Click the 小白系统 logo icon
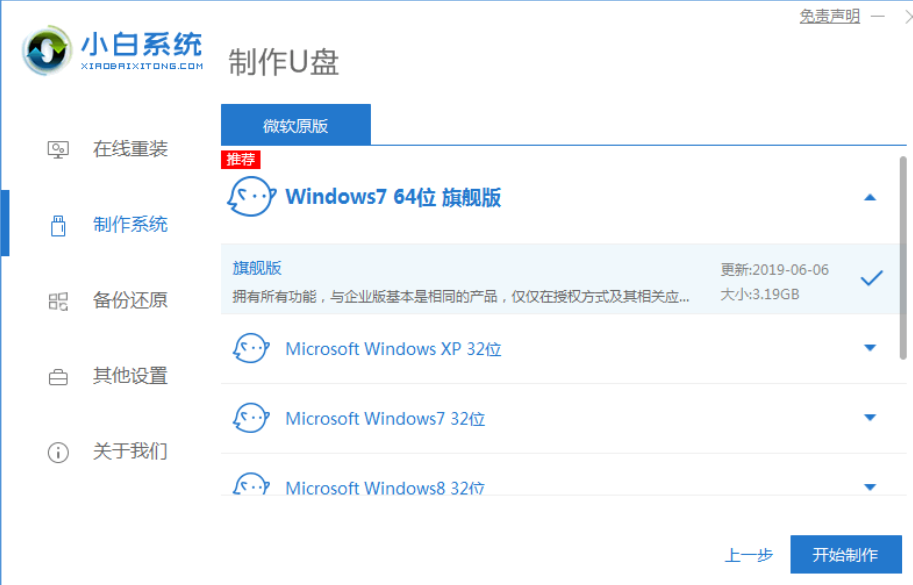913x585 pixels. pyautogui.click(x=49, y=48)
